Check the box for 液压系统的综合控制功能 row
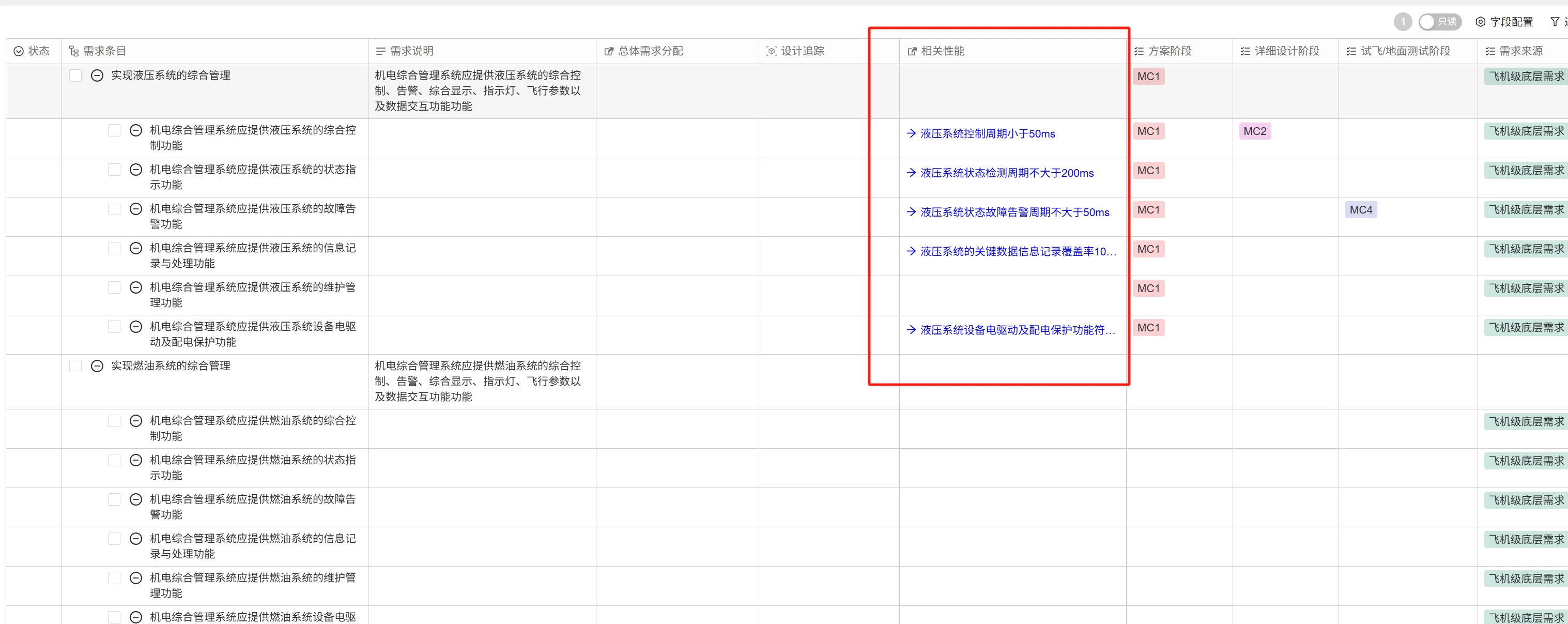This screenshot has width=1568, height=624. (x=114, y=130)
